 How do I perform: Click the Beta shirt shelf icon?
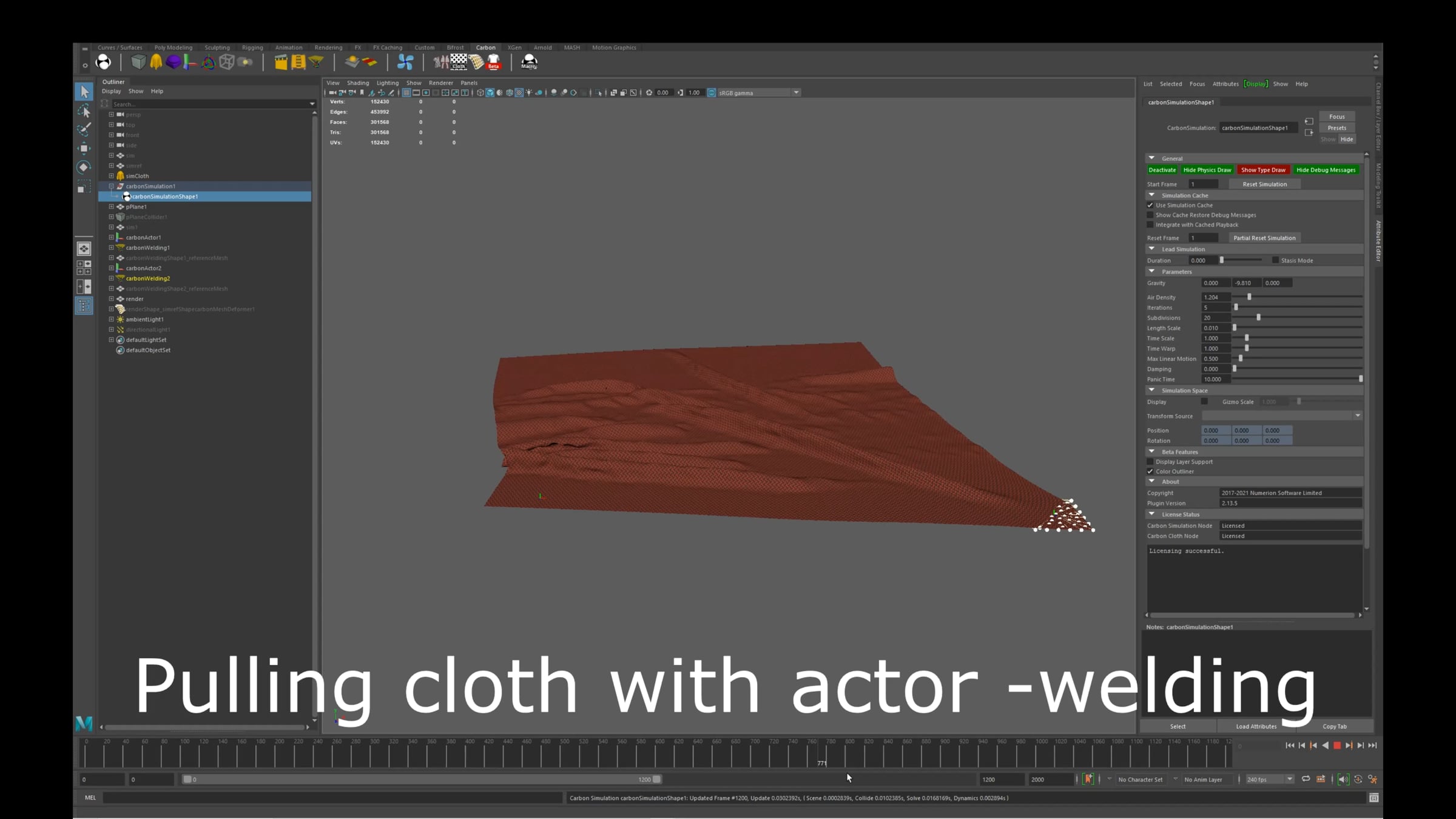[493, 62]
